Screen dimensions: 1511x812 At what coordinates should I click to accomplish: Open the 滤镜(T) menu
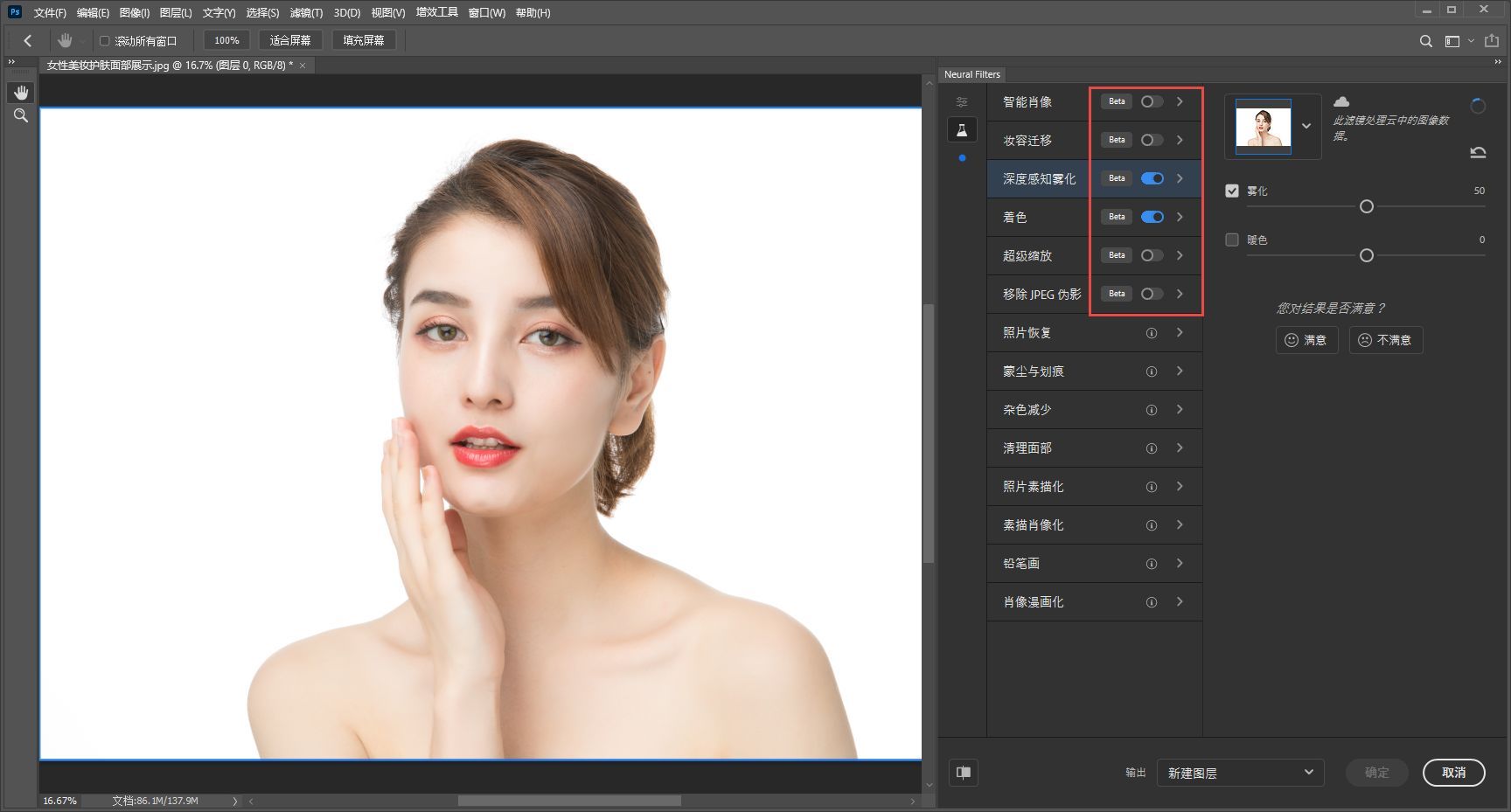pos(307,12)
